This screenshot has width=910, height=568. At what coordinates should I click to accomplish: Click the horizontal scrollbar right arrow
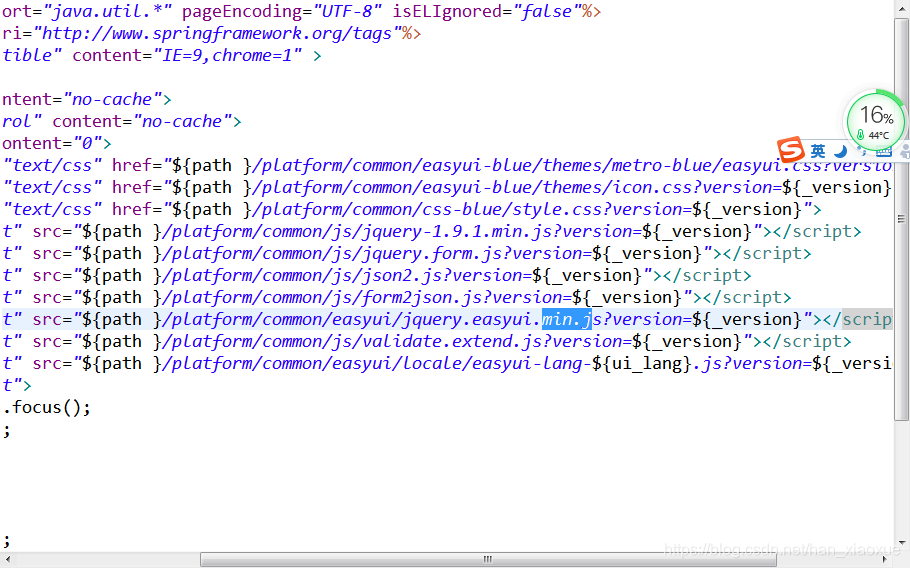(886, 559)
